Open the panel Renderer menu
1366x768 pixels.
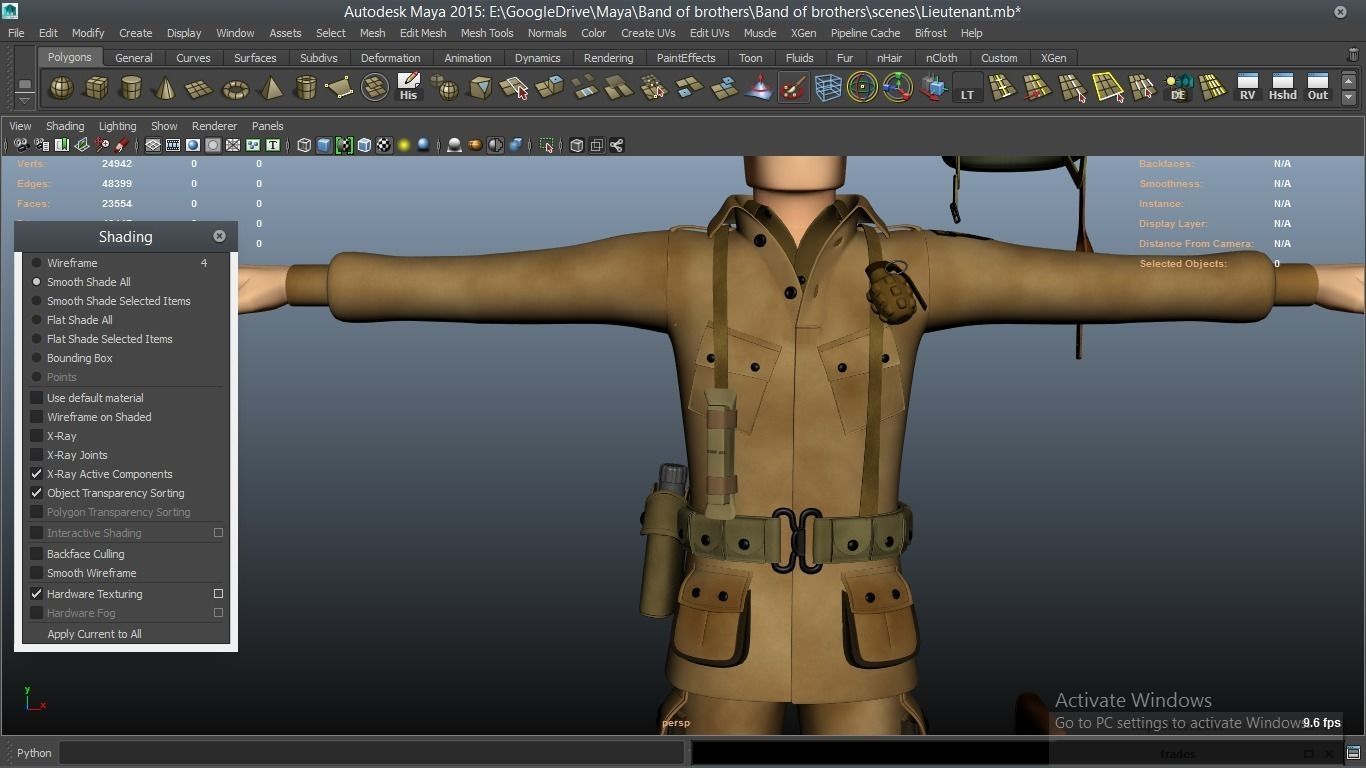pyautogui.click(x=214, y=126)
